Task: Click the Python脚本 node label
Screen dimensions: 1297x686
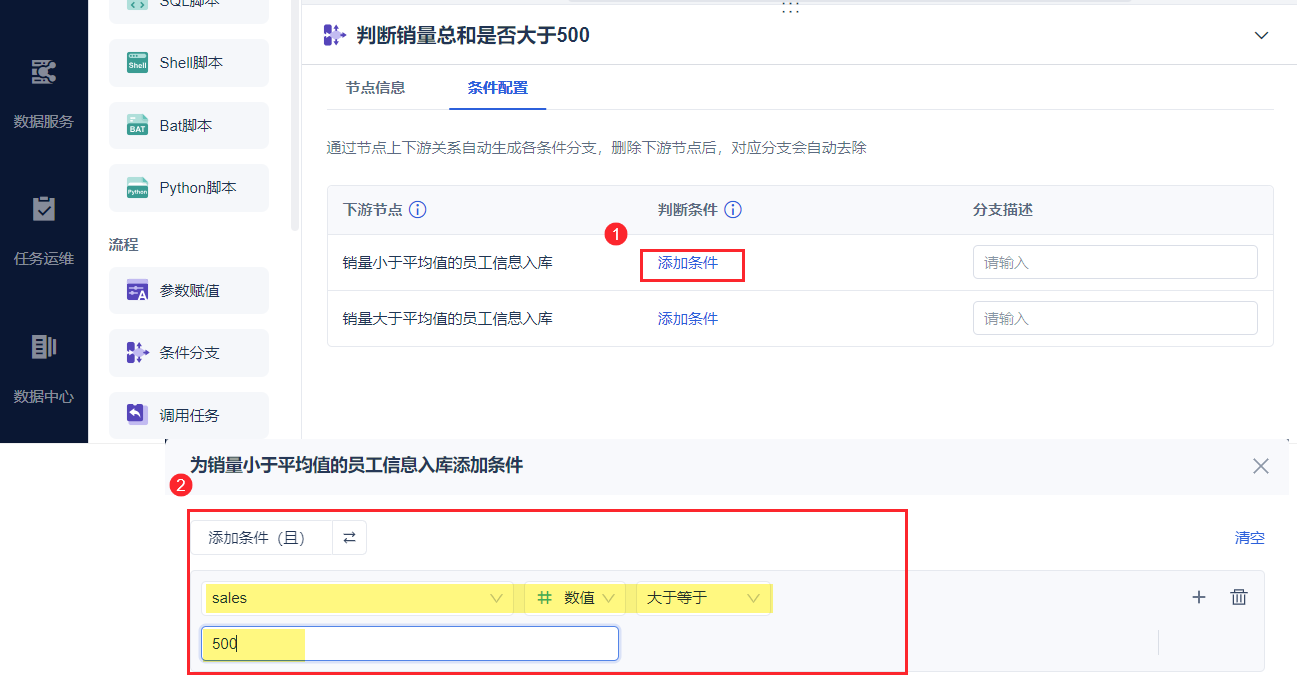Action: tap(198, 188)
